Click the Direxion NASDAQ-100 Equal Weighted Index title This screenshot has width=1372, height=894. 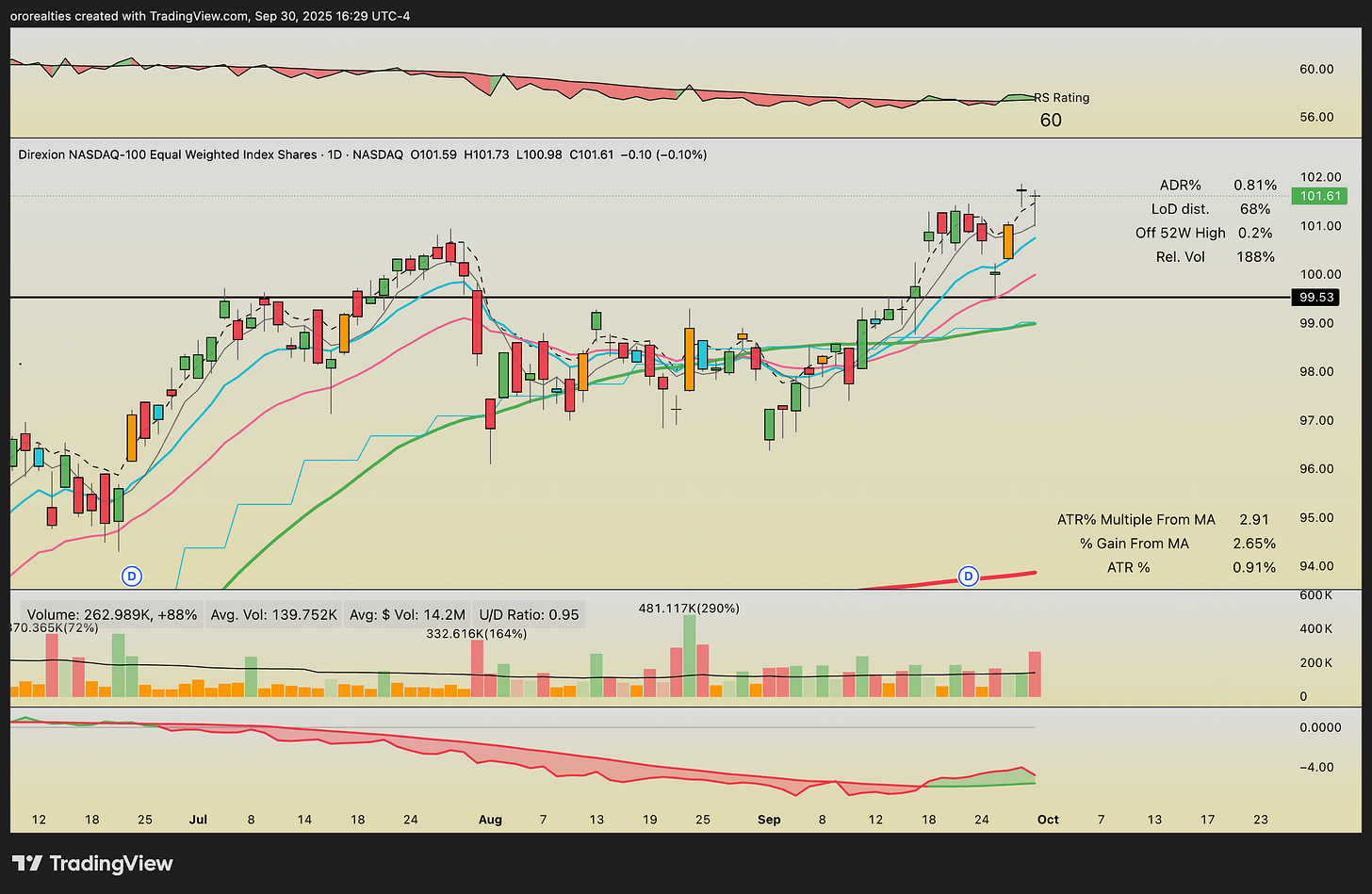click(168, 154)
